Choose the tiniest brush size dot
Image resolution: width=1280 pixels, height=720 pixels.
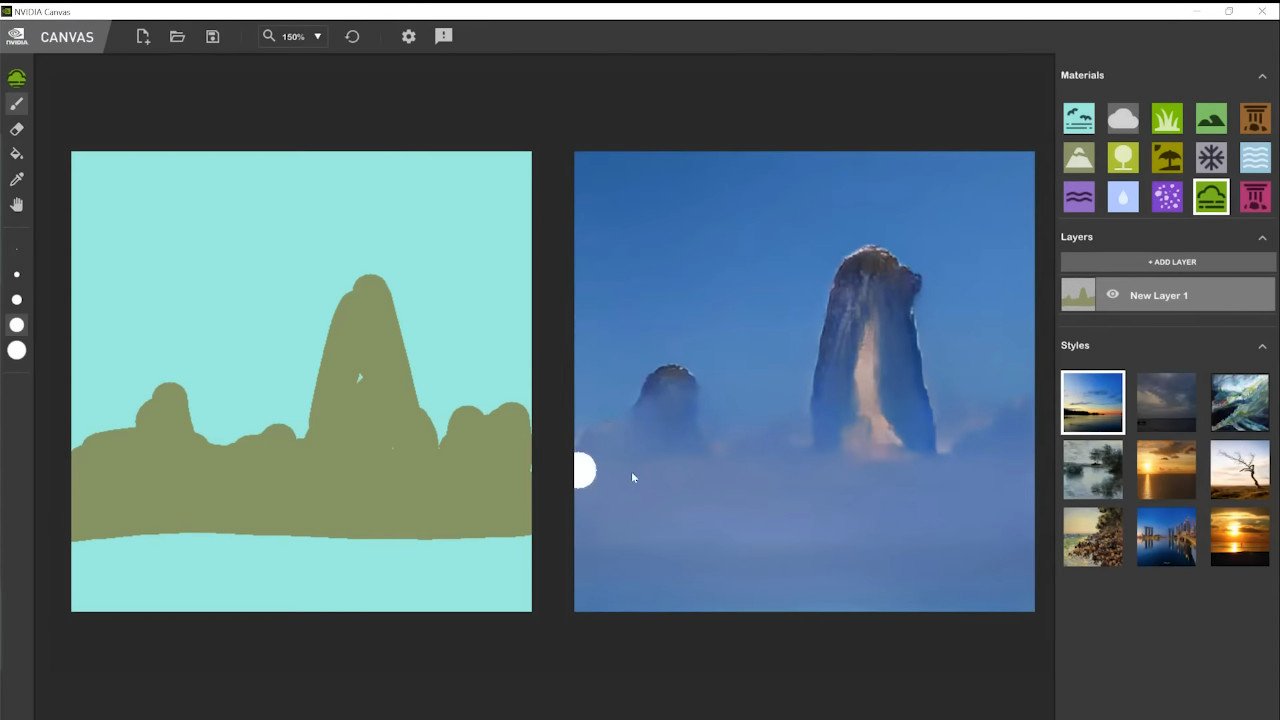coord(16,250)
